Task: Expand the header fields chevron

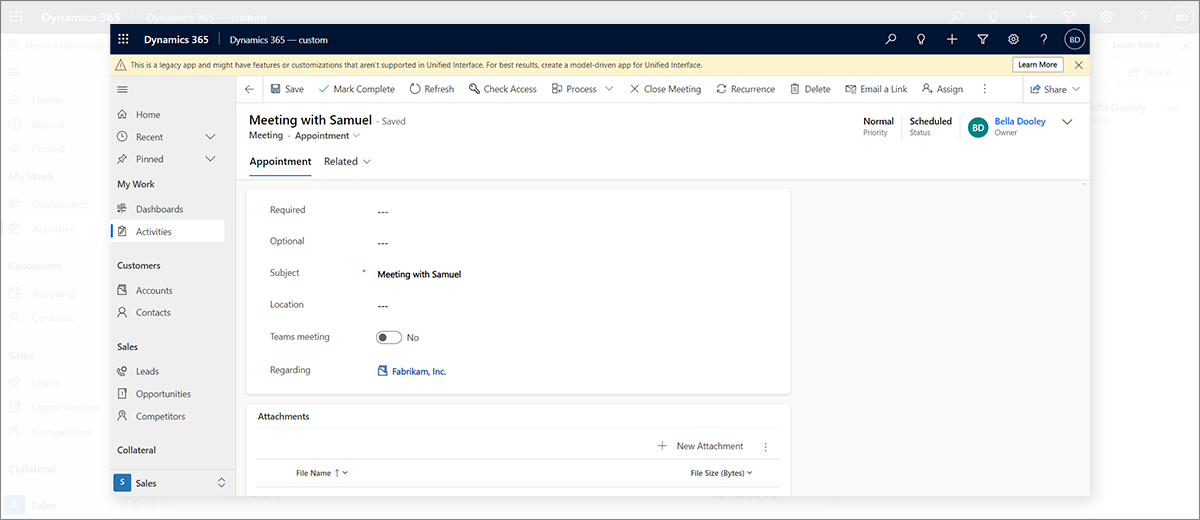Action: pos(1067,121)
